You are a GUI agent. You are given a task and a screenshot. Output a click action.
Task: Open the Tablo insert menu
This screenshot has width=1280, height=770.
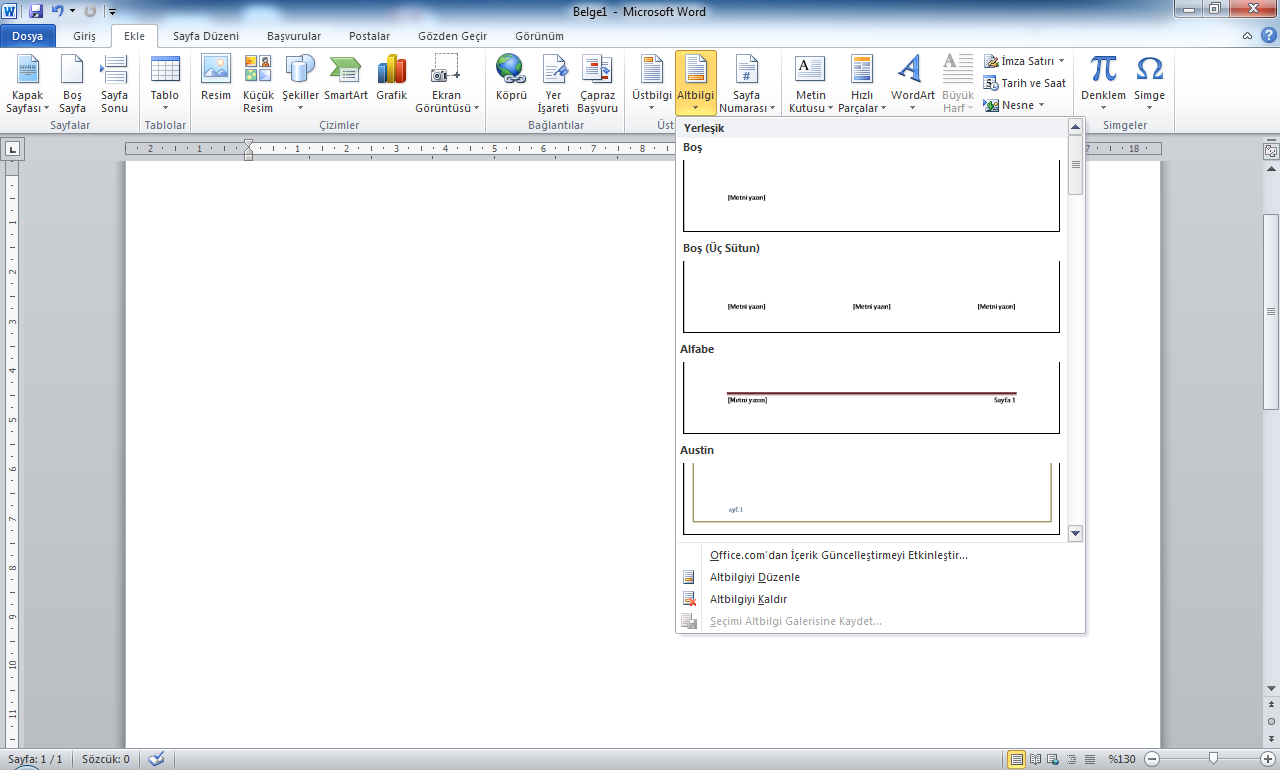click(165, 84)
